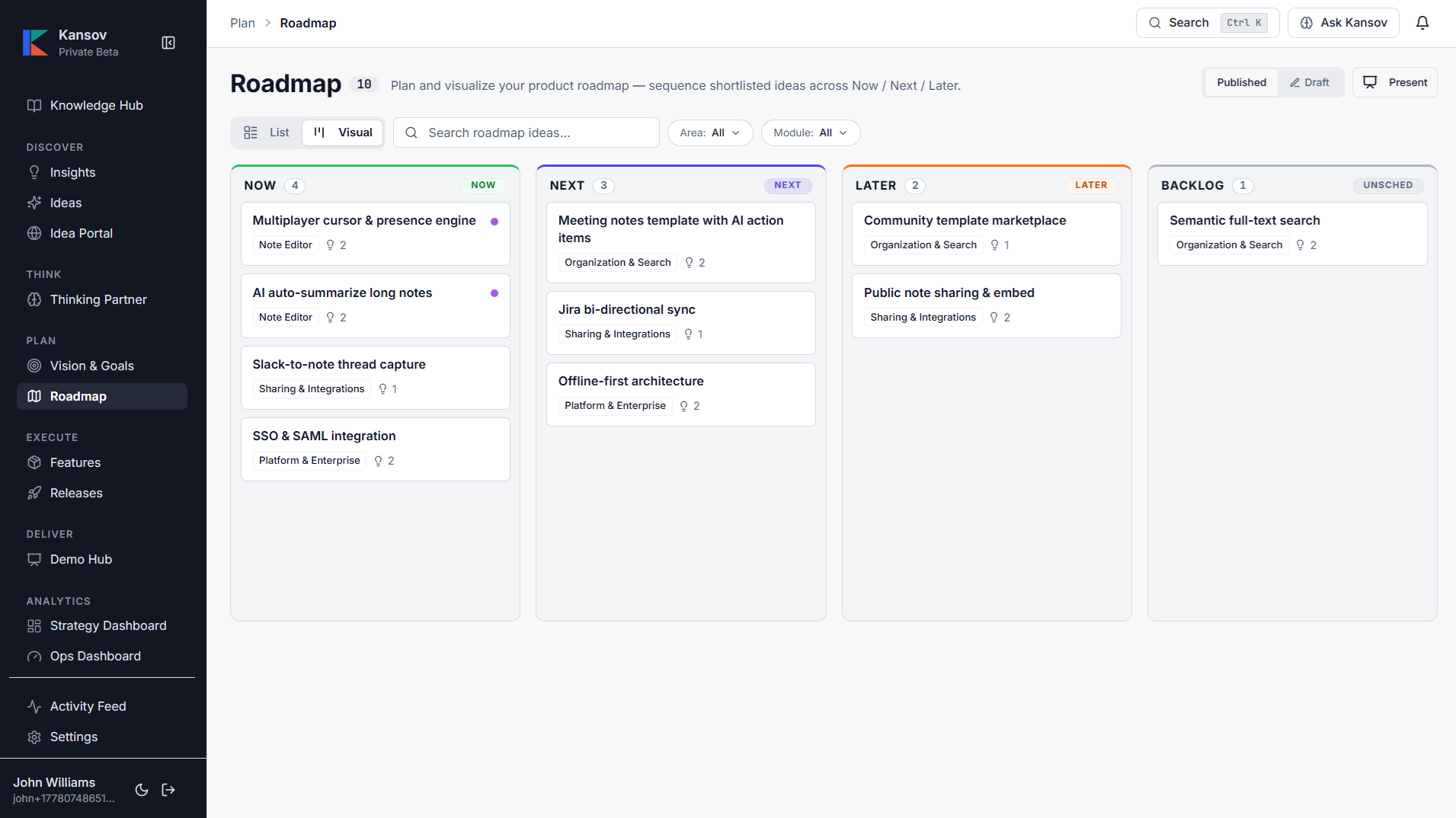Screen dimensions: 1456x818
Task: Click lightbulb icon on Jira sync card
Action: point(688,334)
